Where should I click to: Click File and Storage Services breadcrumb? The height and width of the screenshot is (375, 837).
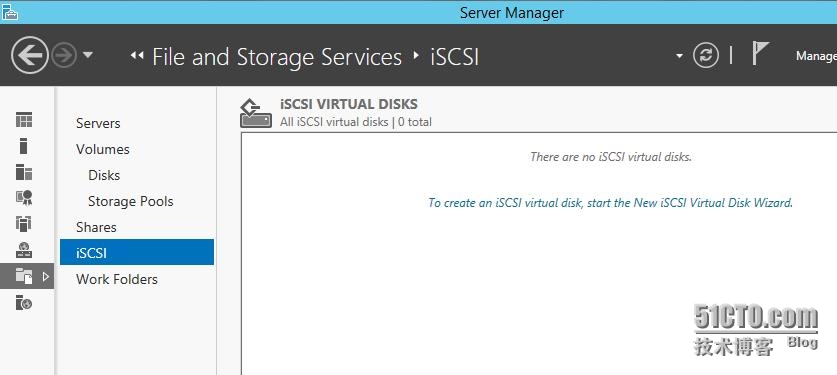277,57
